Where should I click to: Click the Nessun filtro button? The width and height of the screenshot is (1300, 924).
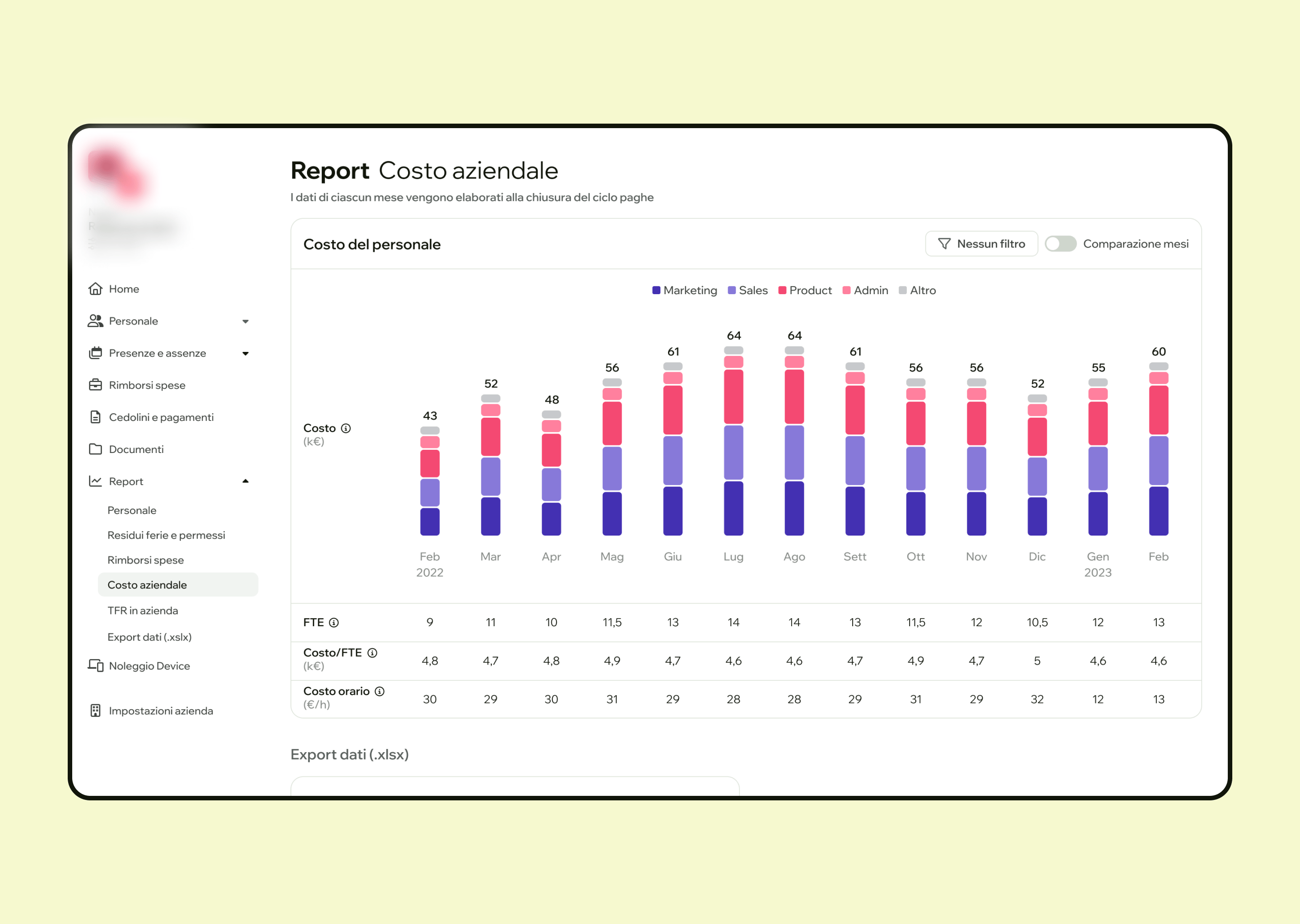(981, 244)
